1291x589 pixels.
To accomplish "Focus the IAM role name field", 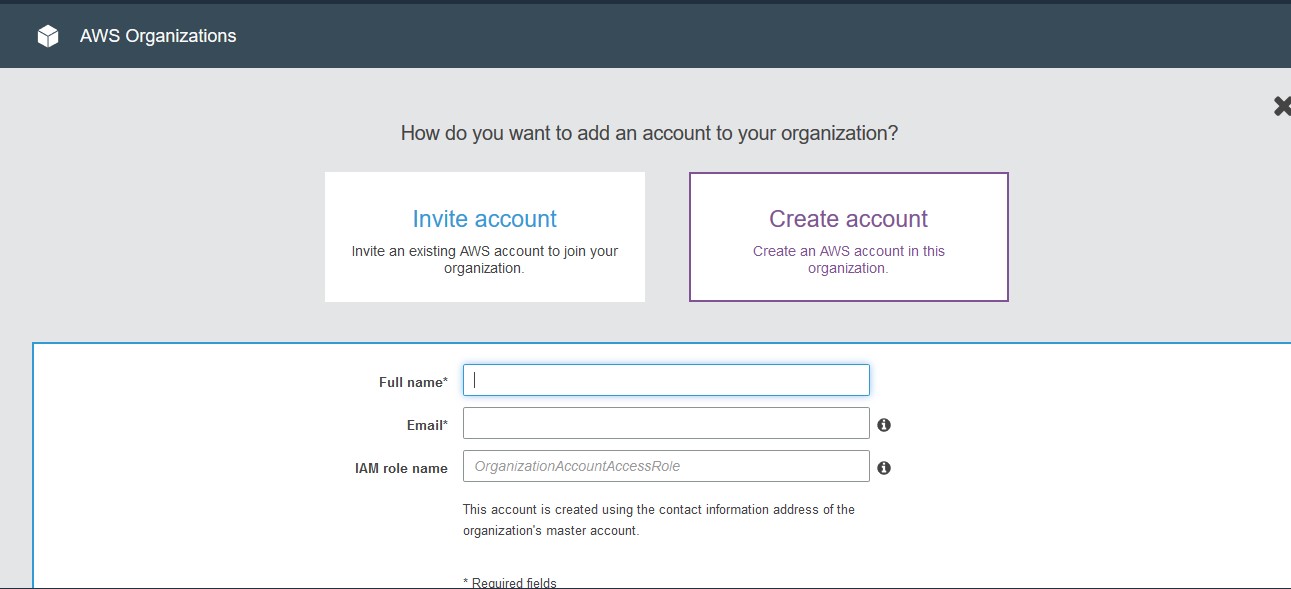I will [666, 466].
